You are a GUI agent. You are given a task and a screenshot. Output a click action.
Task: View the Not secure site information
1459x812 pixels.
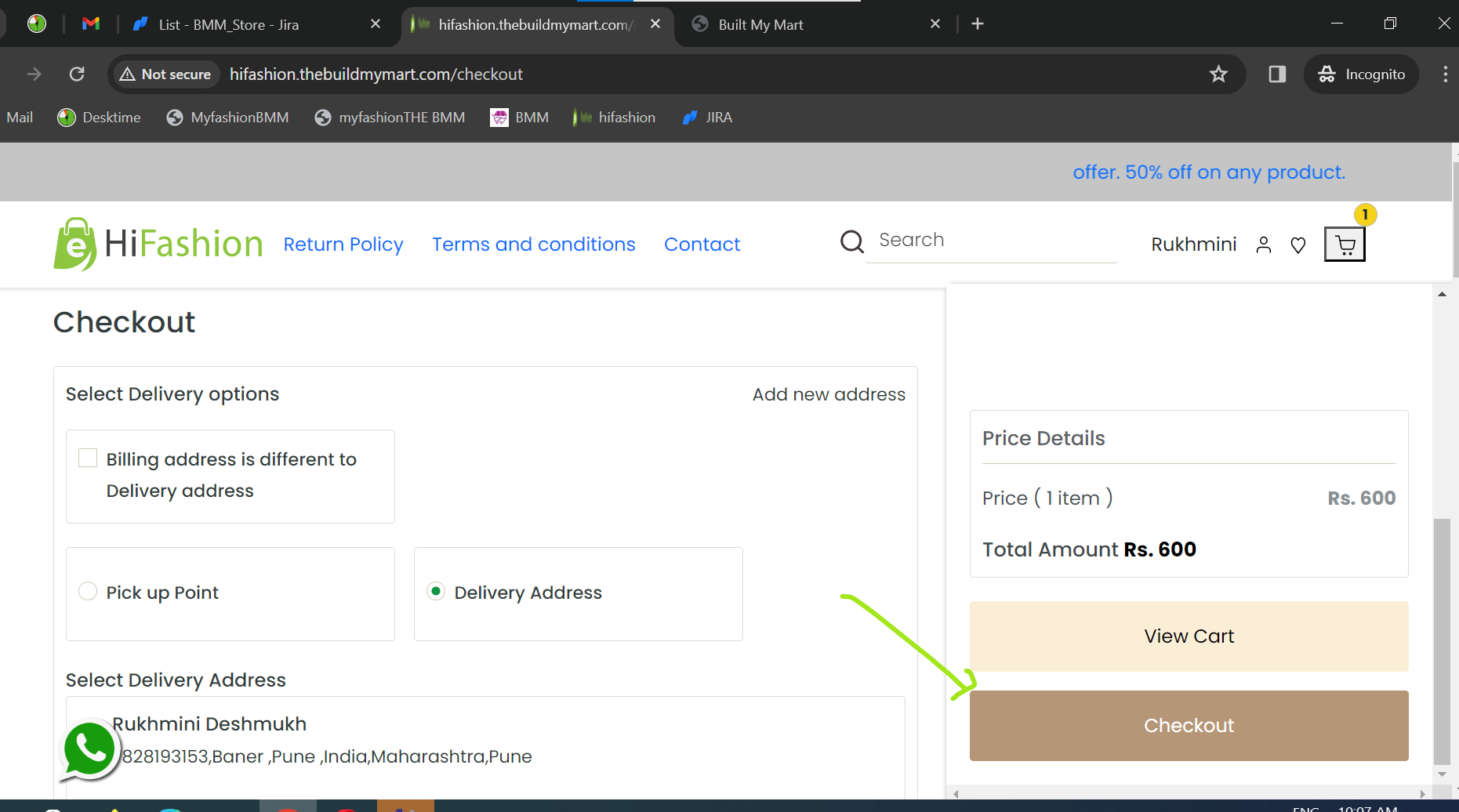tap(165, 74)
